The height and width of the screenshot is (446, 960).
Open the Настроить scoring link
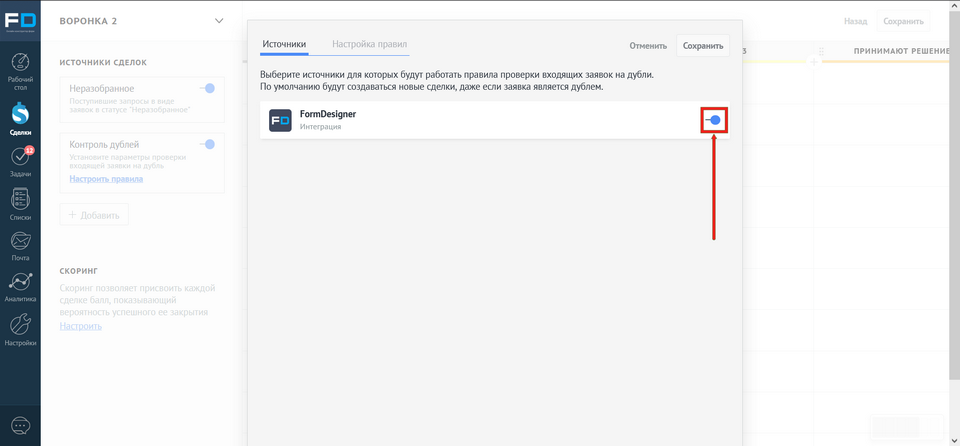[x=81, y=326]
